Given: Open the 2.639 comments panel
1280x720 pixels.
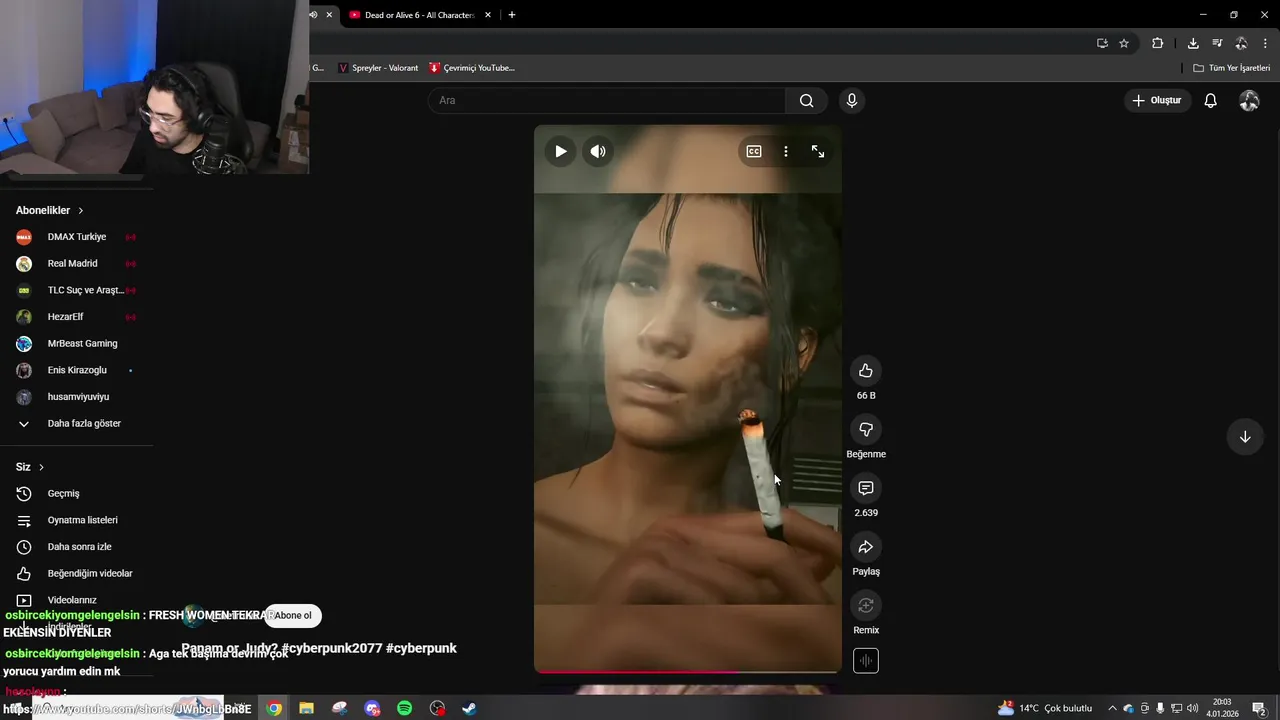Looking at the screenshot, I should [866, 488].
